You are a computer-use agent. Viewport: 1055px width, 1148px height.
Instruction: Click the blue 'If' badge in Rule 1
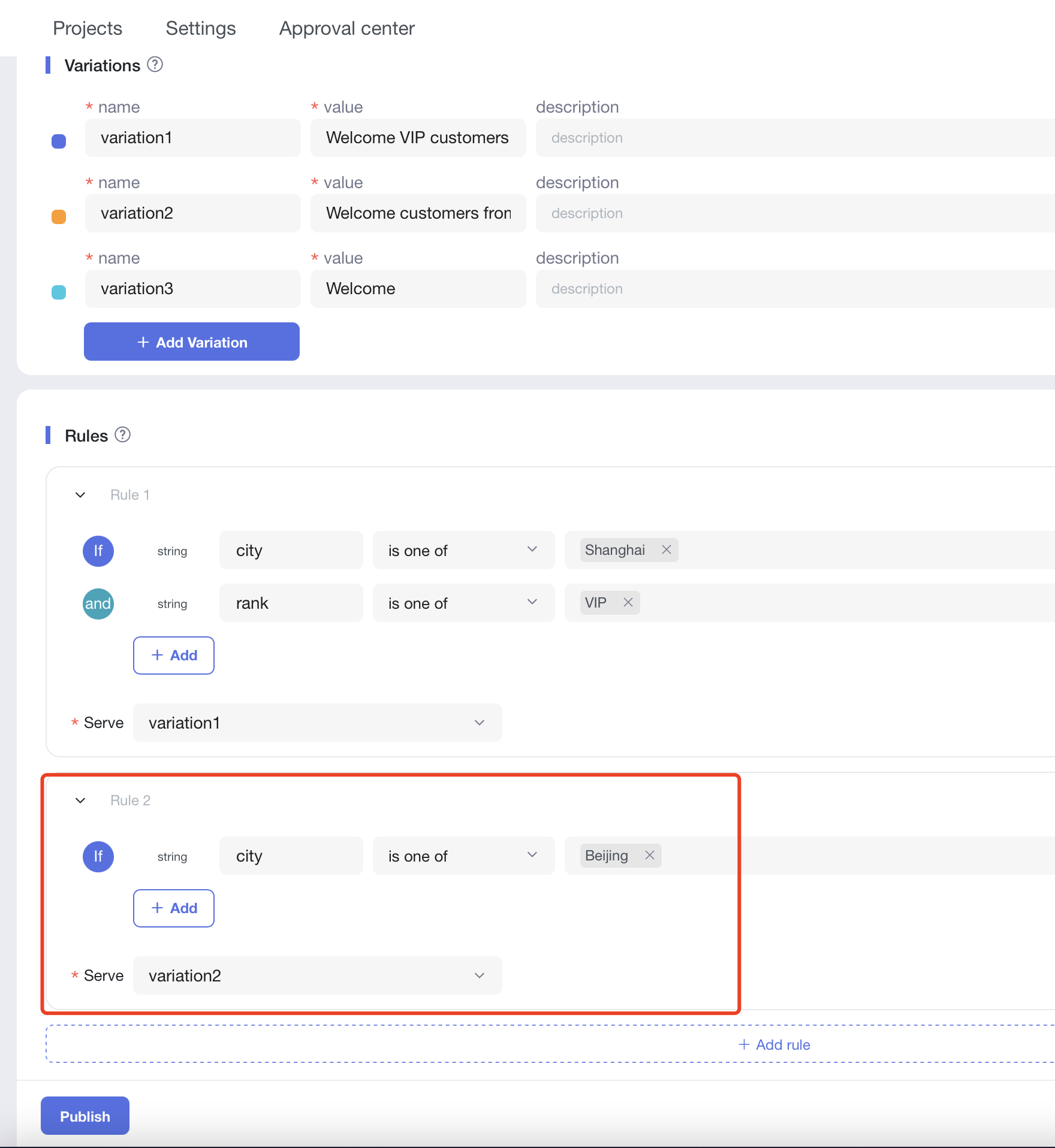click(x=98, y=551)
